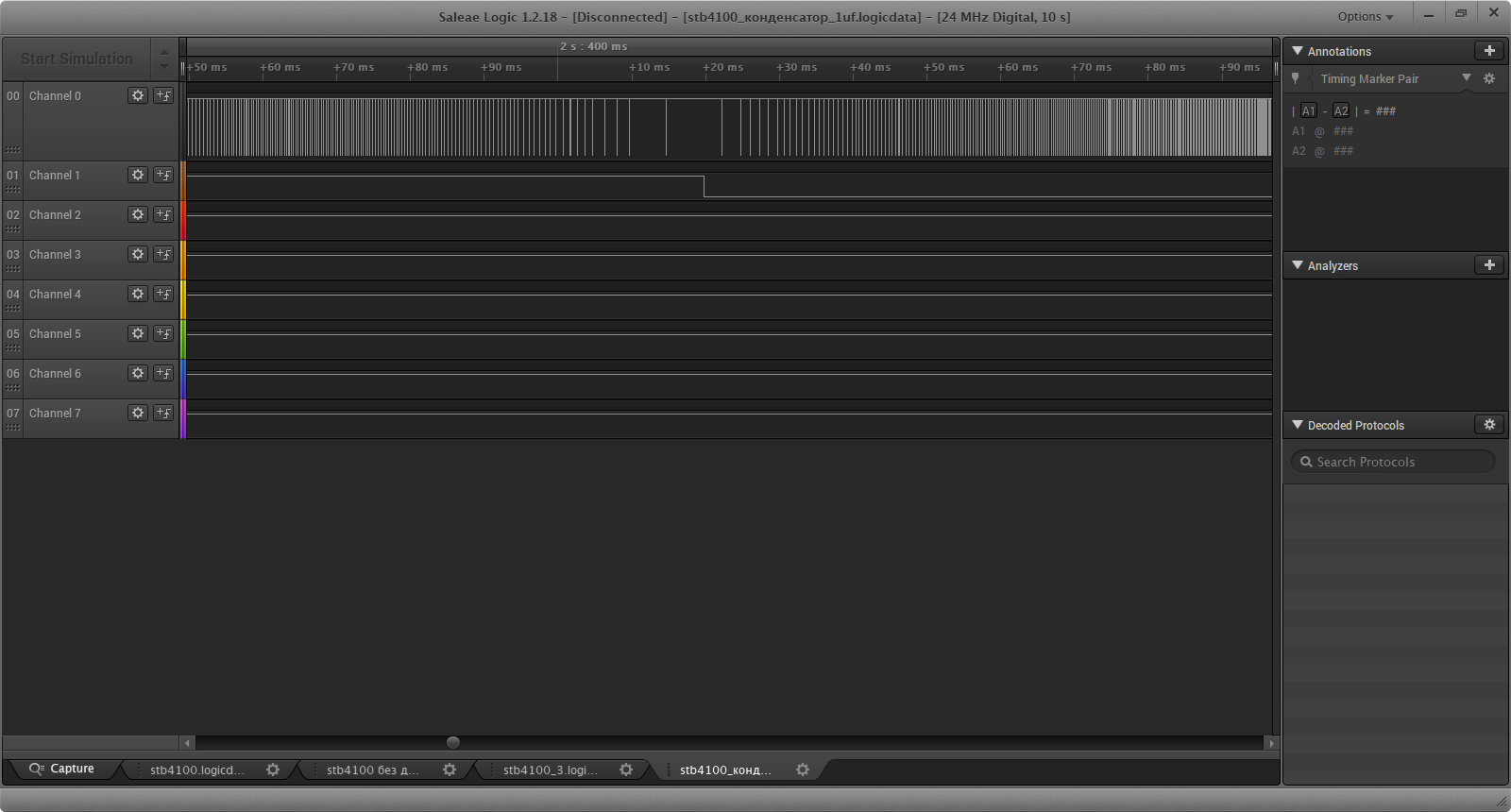This screenshot has width=1511, height=812.
Task: Click the 2 s : 400 ms time label
Action: coord(593,46)
